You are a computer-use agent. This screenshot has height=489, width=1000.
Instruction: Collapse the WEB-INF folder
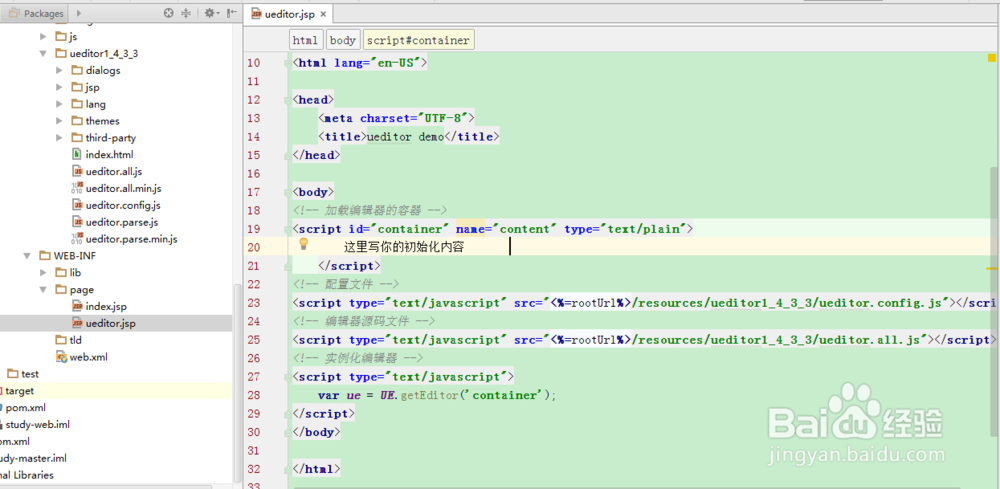pyautogui.click(x=27, y=256)
